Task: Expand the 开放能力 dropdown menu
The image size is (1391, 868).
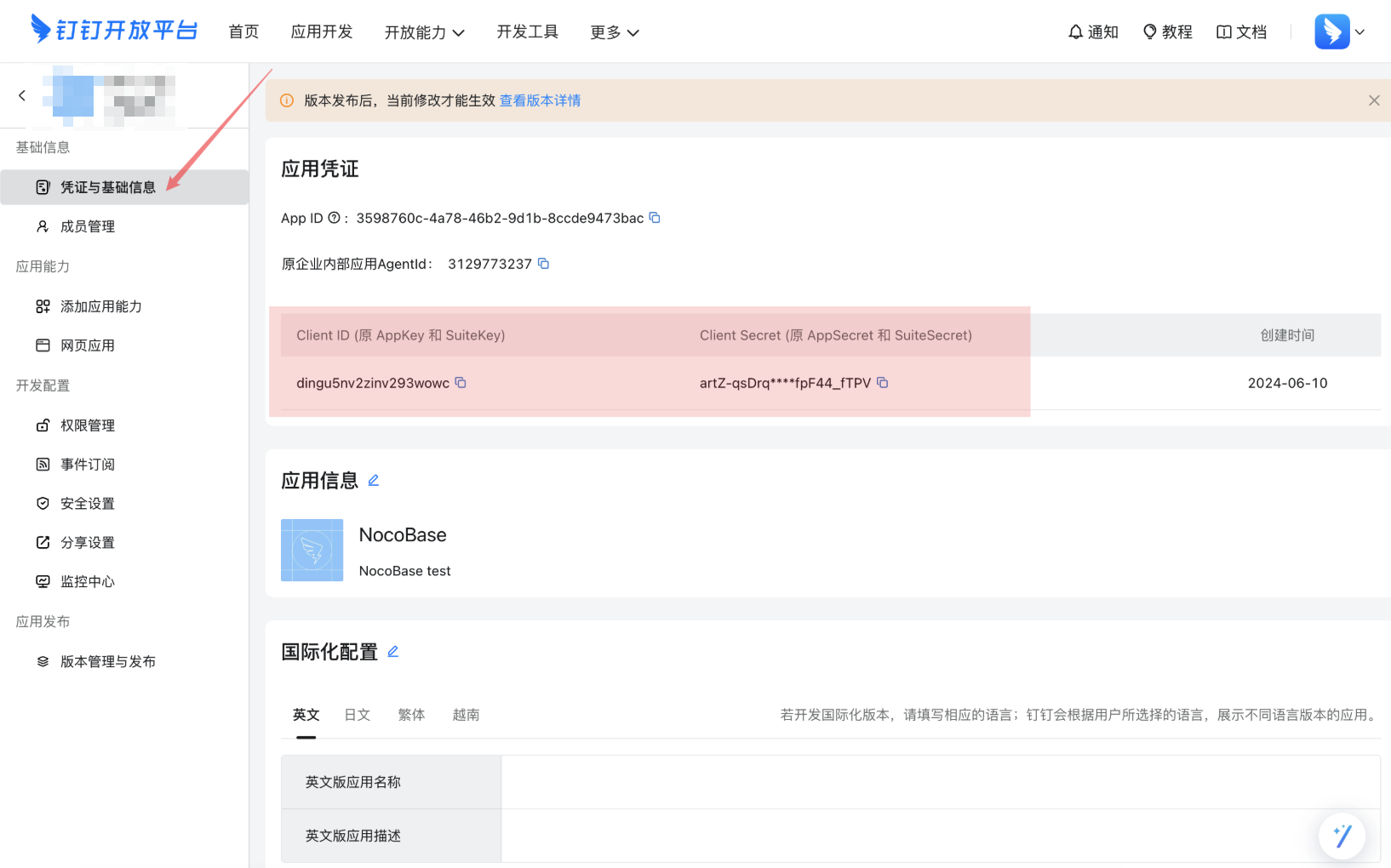Action: [424, 32]
